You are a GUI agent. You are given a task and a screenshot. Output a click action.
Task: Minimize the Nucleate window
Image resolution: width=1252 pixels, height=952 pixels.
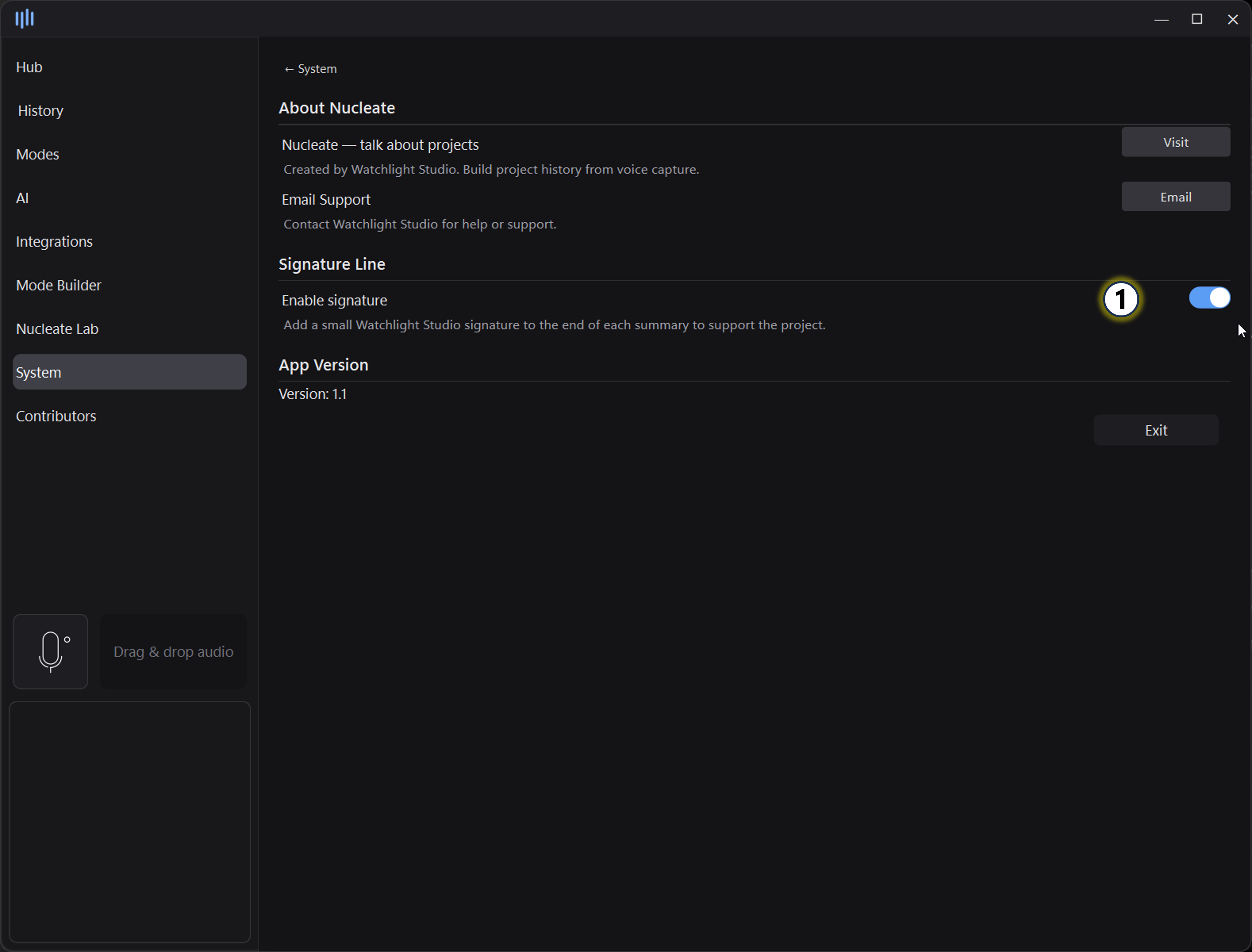1161,19
